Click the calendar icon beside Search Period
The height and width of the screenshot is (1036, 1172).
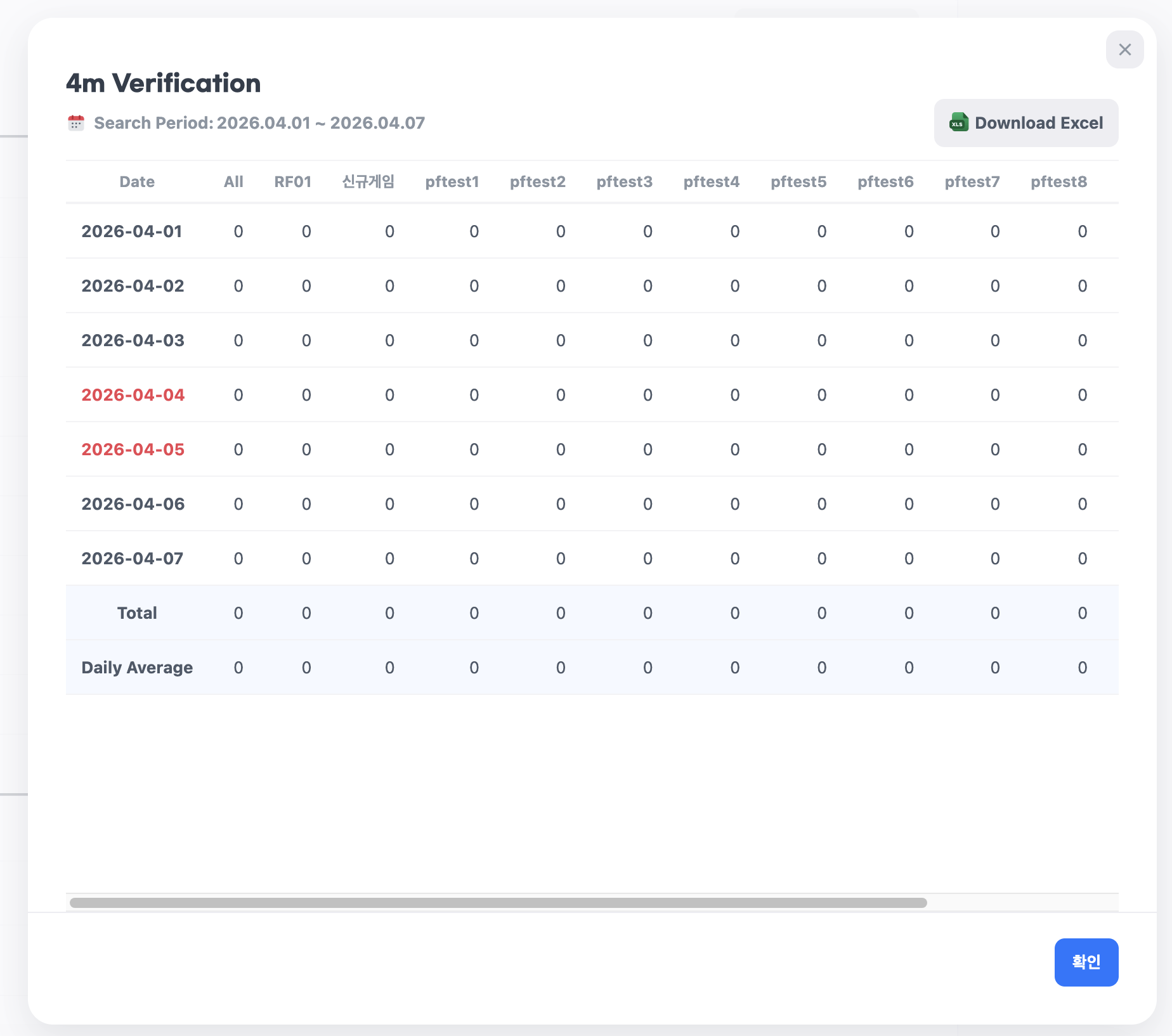pyautogui.click(x=76, y=123)
